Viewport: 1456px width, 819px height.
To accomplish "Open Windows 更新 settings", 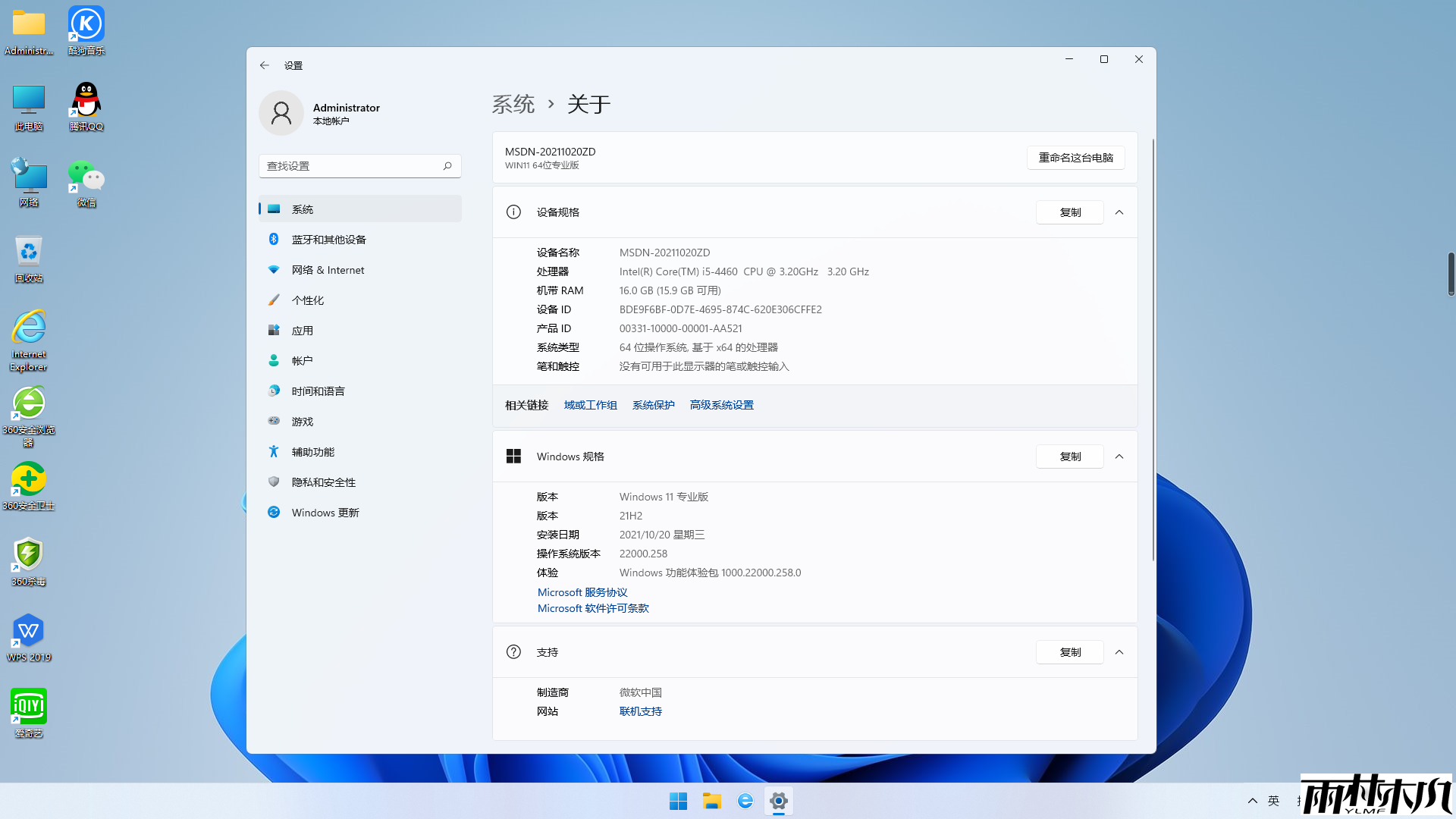I will click(x=325, y=512).
